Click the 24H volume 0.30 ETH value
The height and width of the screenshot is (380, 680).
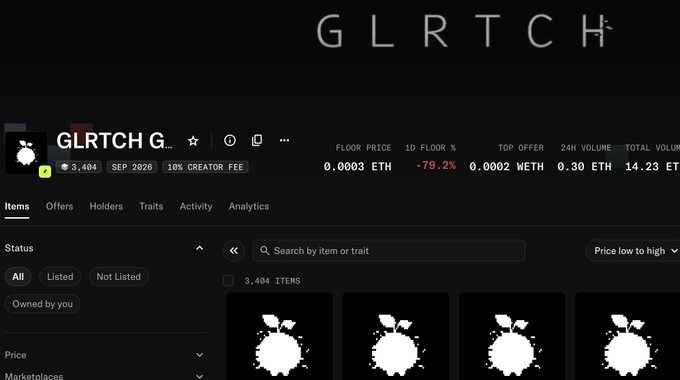point(584,167)
